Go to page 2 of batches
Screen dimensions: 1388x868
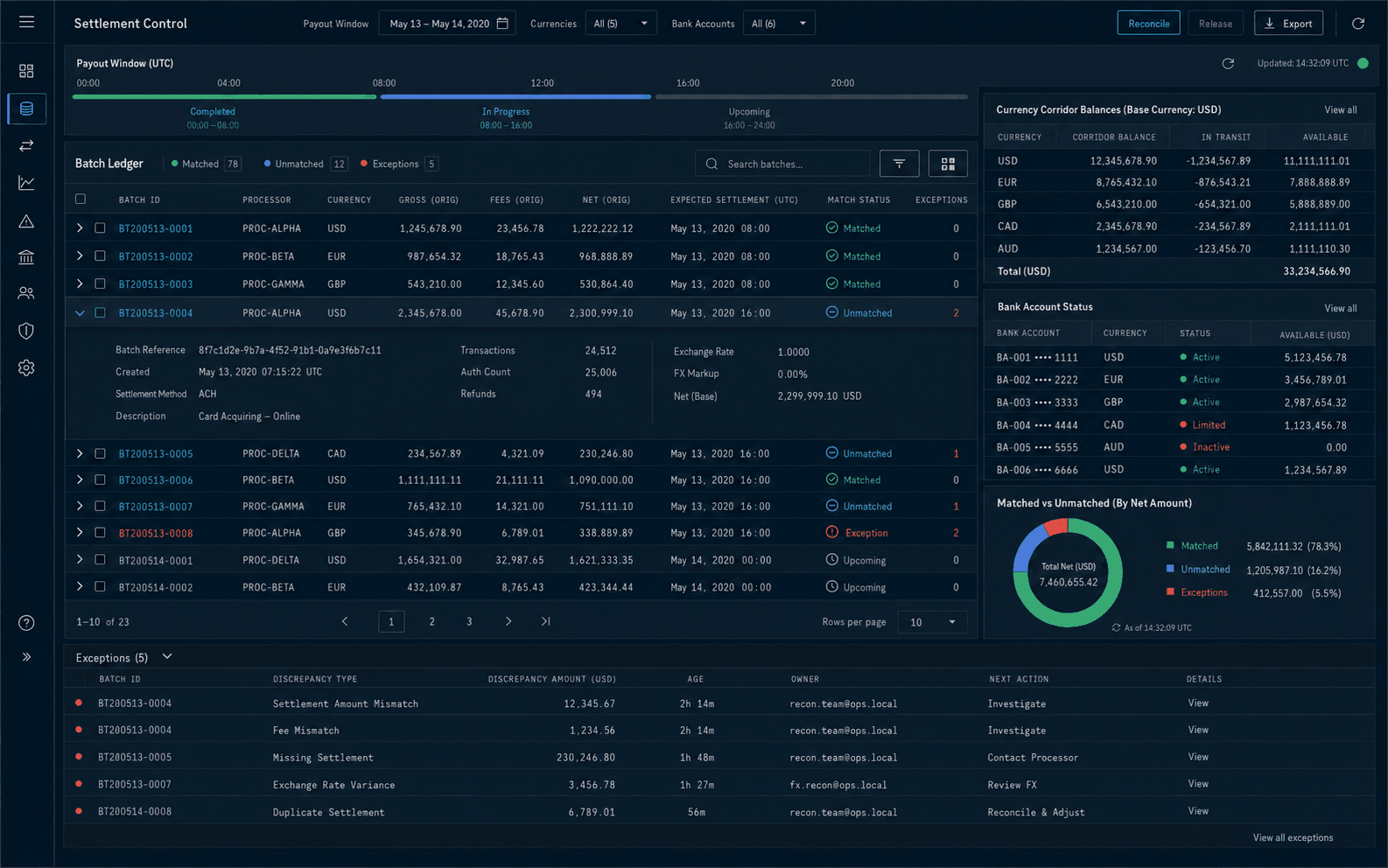[x=431, y=621]
